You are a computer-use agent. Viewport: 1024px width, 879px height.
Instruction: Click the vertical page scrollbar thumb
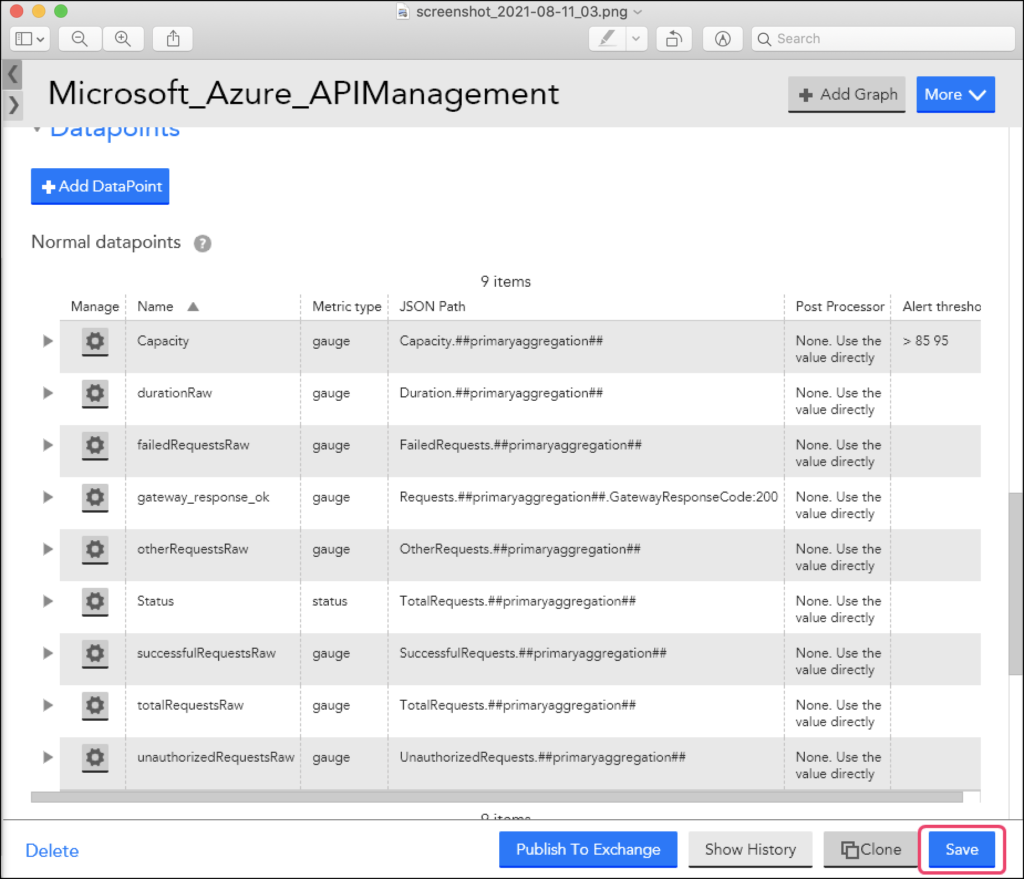[x=1016, y=584]
